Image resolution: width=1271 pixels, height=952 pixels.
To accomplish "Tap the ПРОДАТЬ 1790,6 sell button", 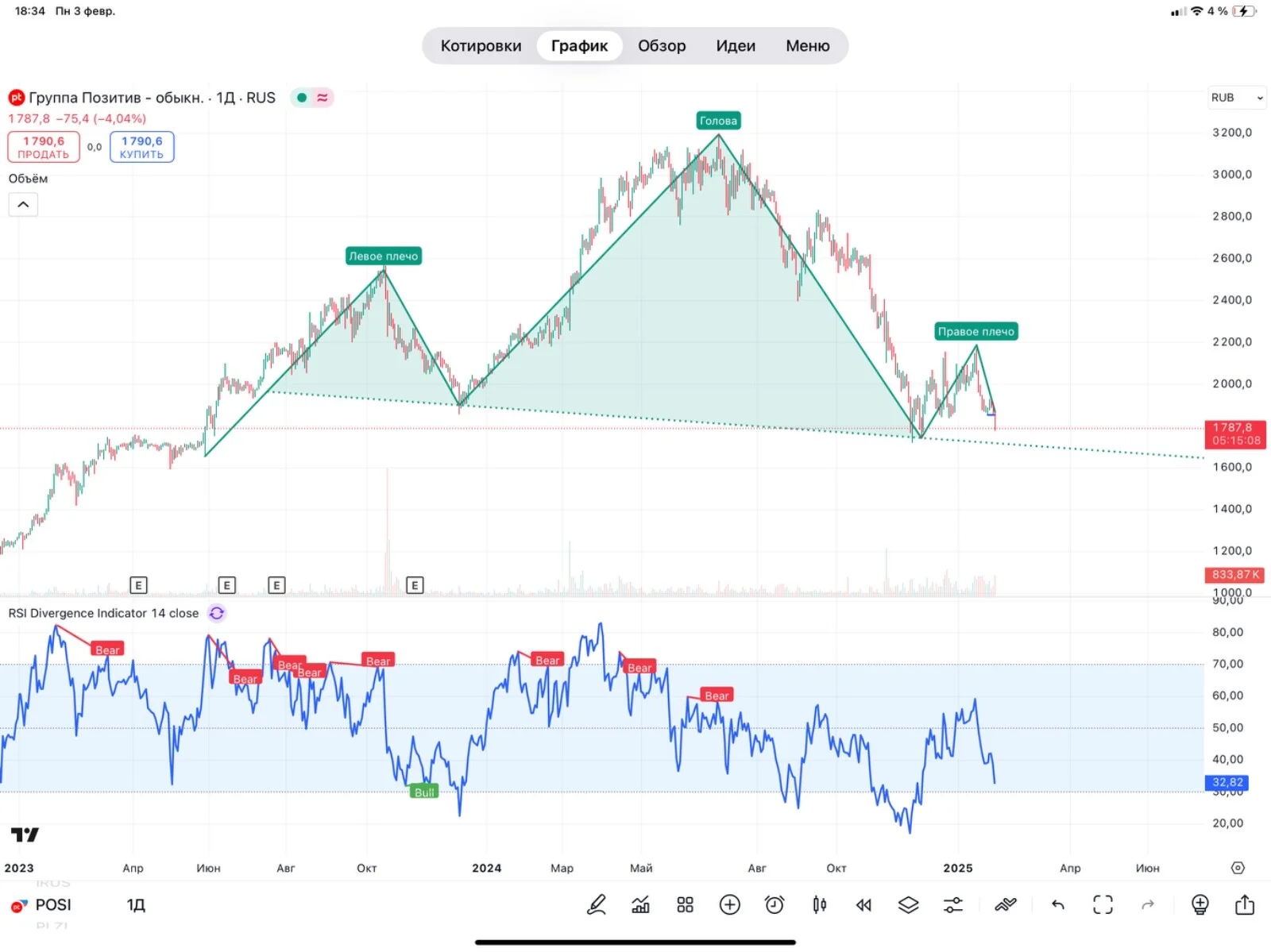I will (44, 147).
